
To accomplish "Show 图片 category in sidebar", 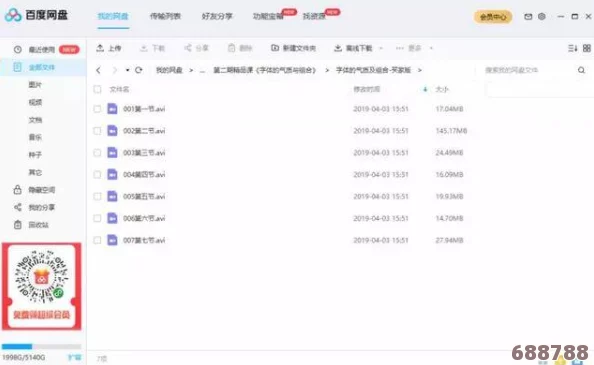I will (35, 85).
